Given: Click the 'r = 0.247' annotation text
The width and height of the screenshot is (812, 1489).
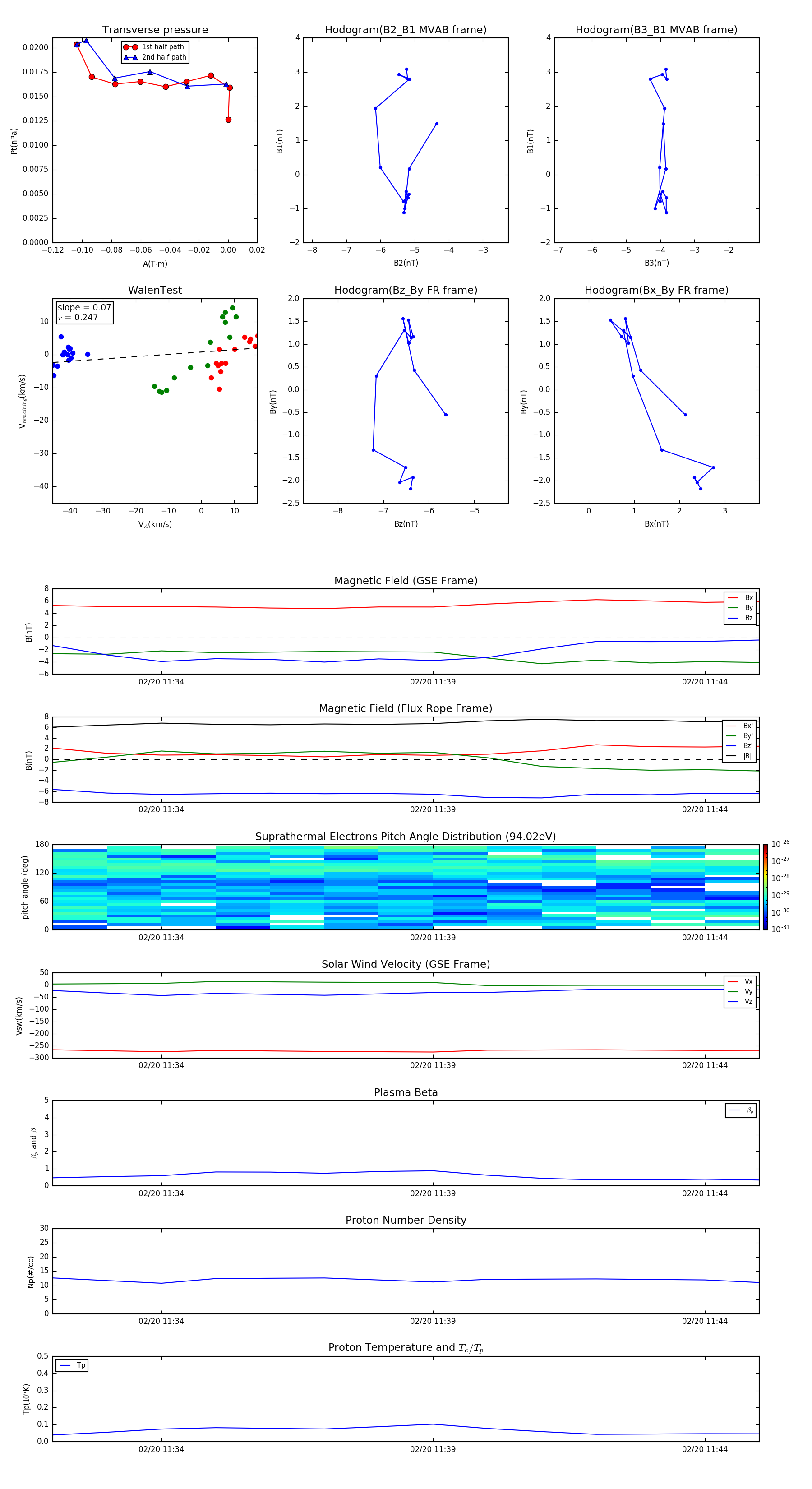Looking at the screenshot, I should point(78,317).
